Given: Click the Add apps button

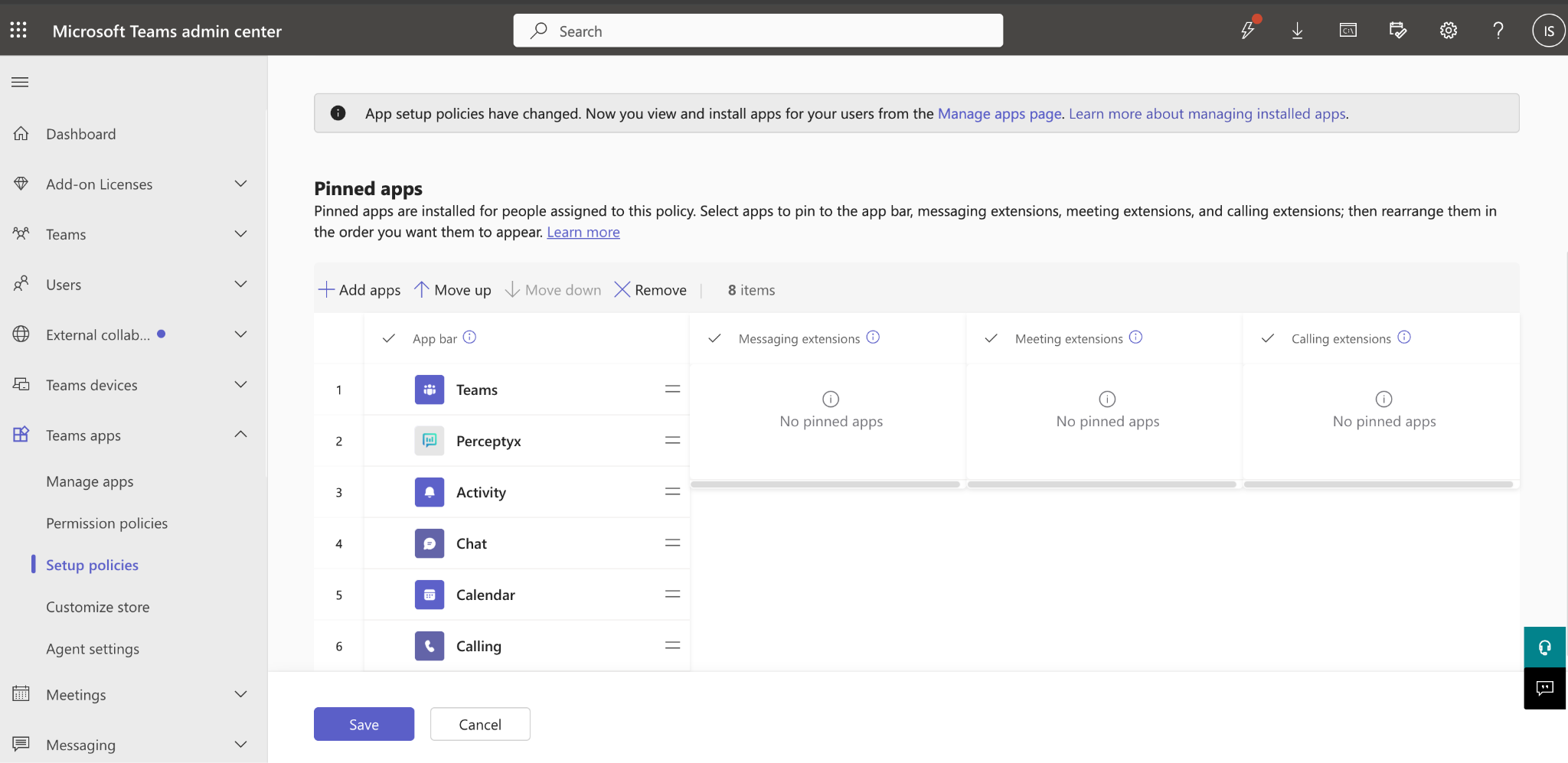Looking at the screenshot, I should pos(359,290).
